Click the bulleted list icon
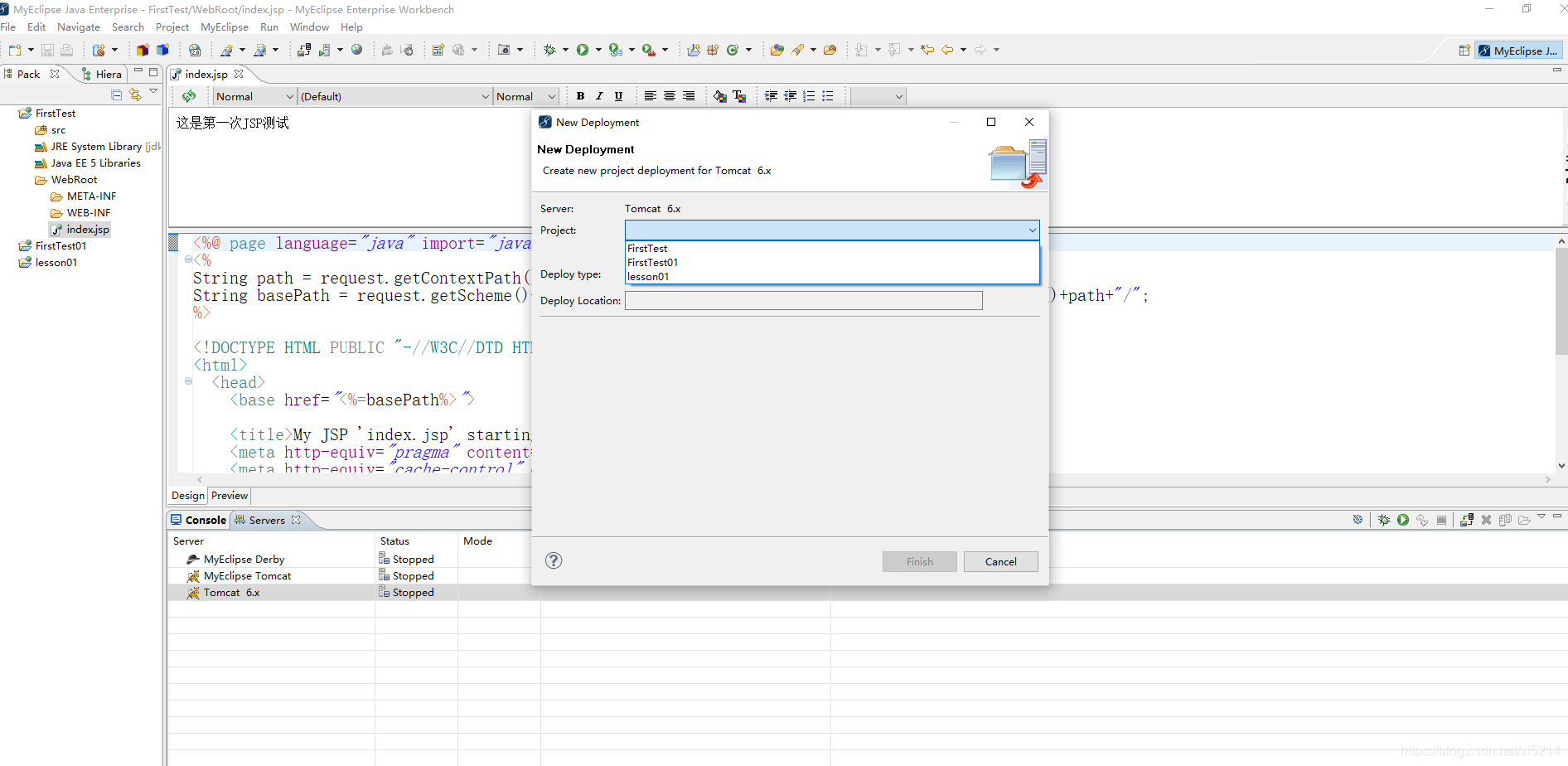 click(x=828, y=96)
